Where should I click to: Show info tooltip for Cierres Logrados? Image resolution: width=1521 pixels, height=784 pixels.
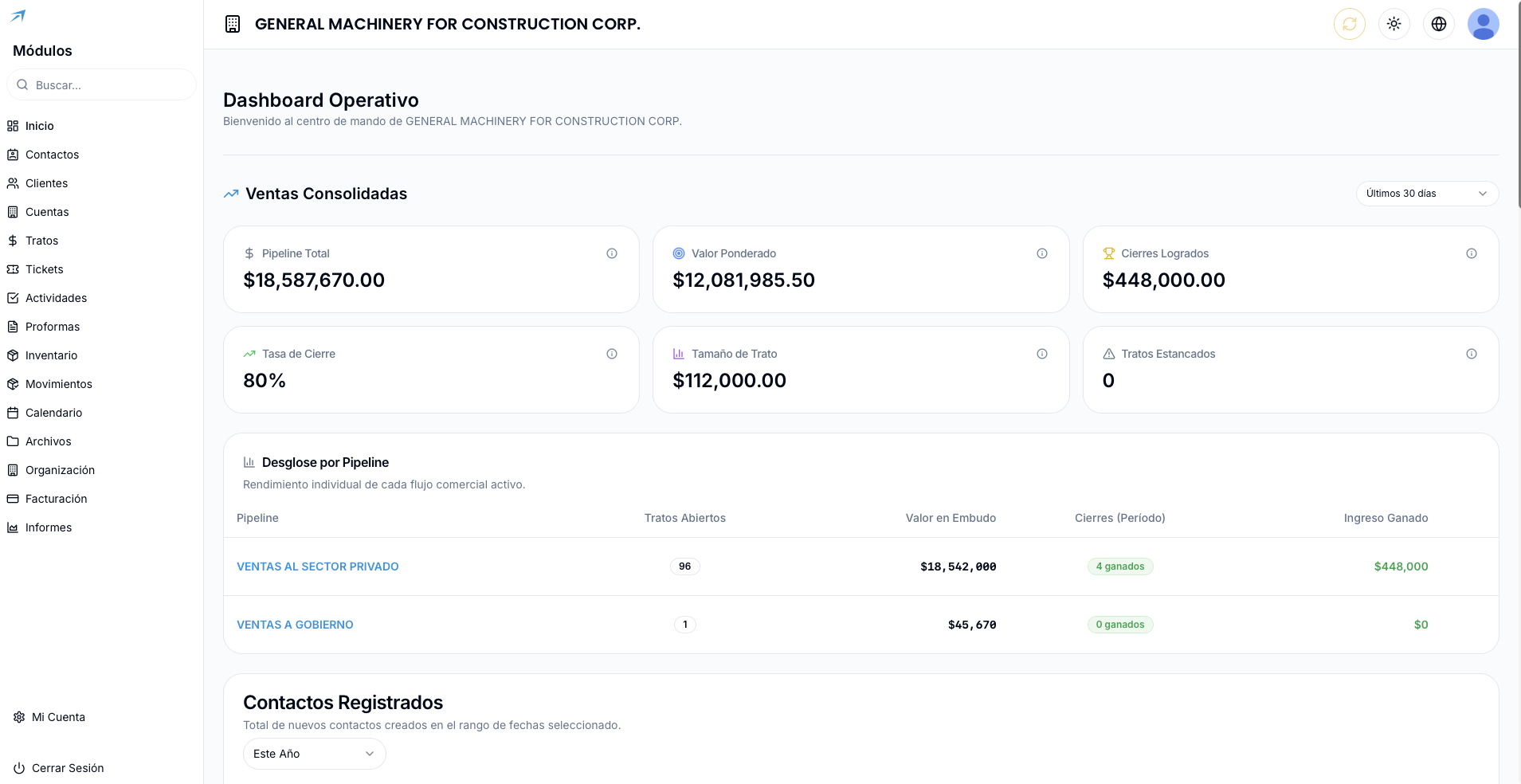1472,253
